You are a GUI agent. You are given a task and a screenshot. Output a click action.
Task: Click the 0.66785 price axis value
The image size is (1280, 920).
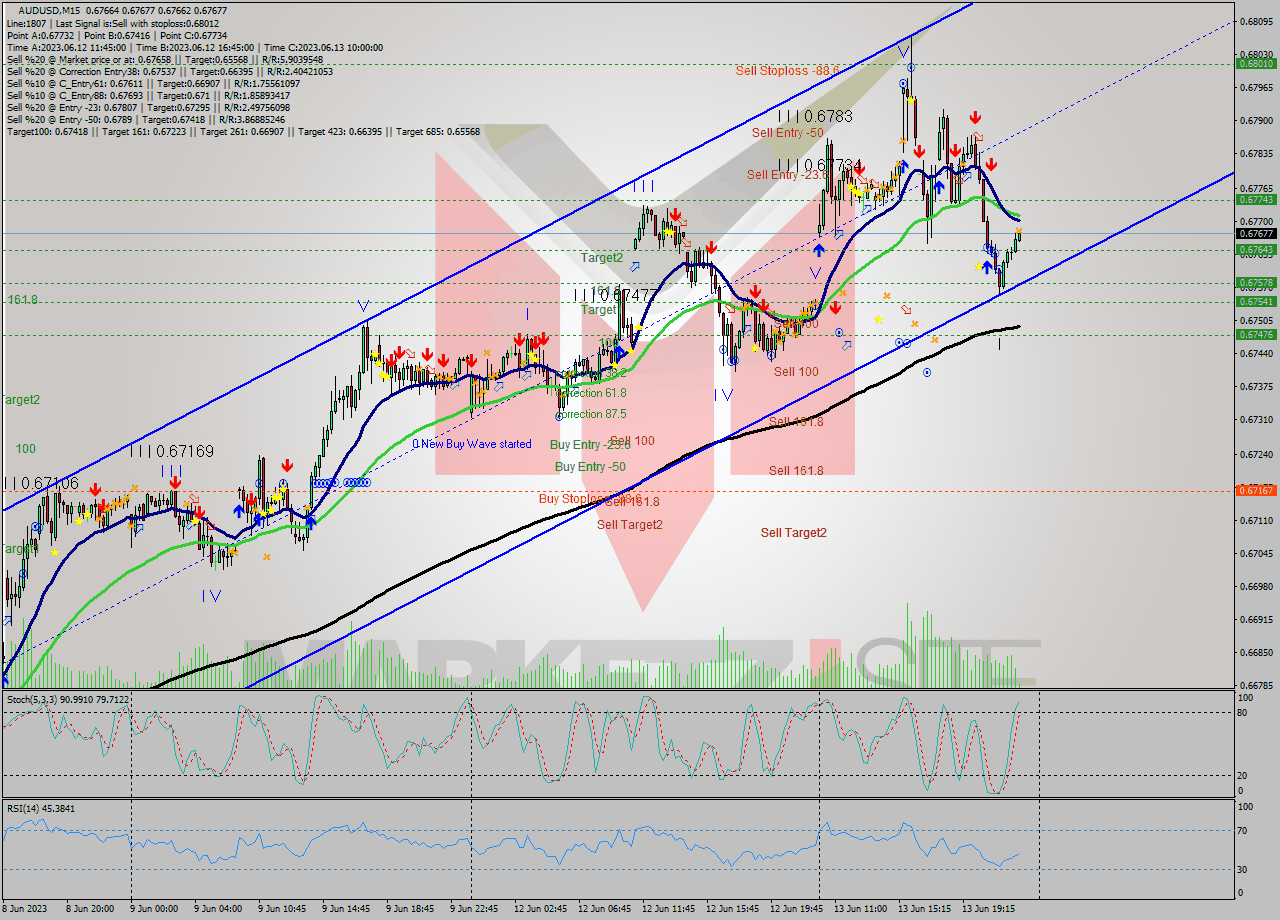coord(1255,686)
